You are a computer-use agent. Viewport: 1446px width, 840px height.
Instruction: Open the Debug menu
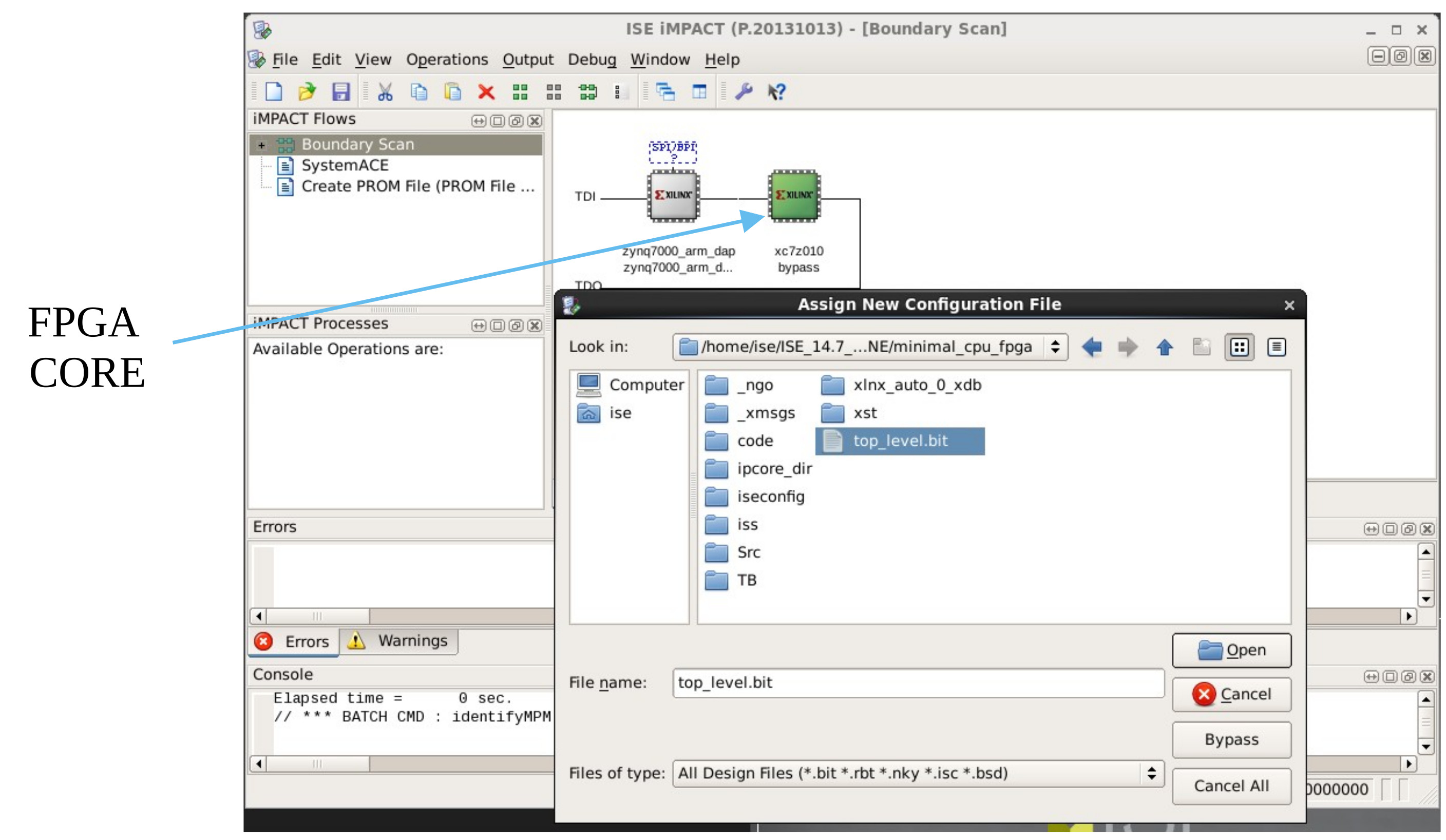(x=592, y=60)
